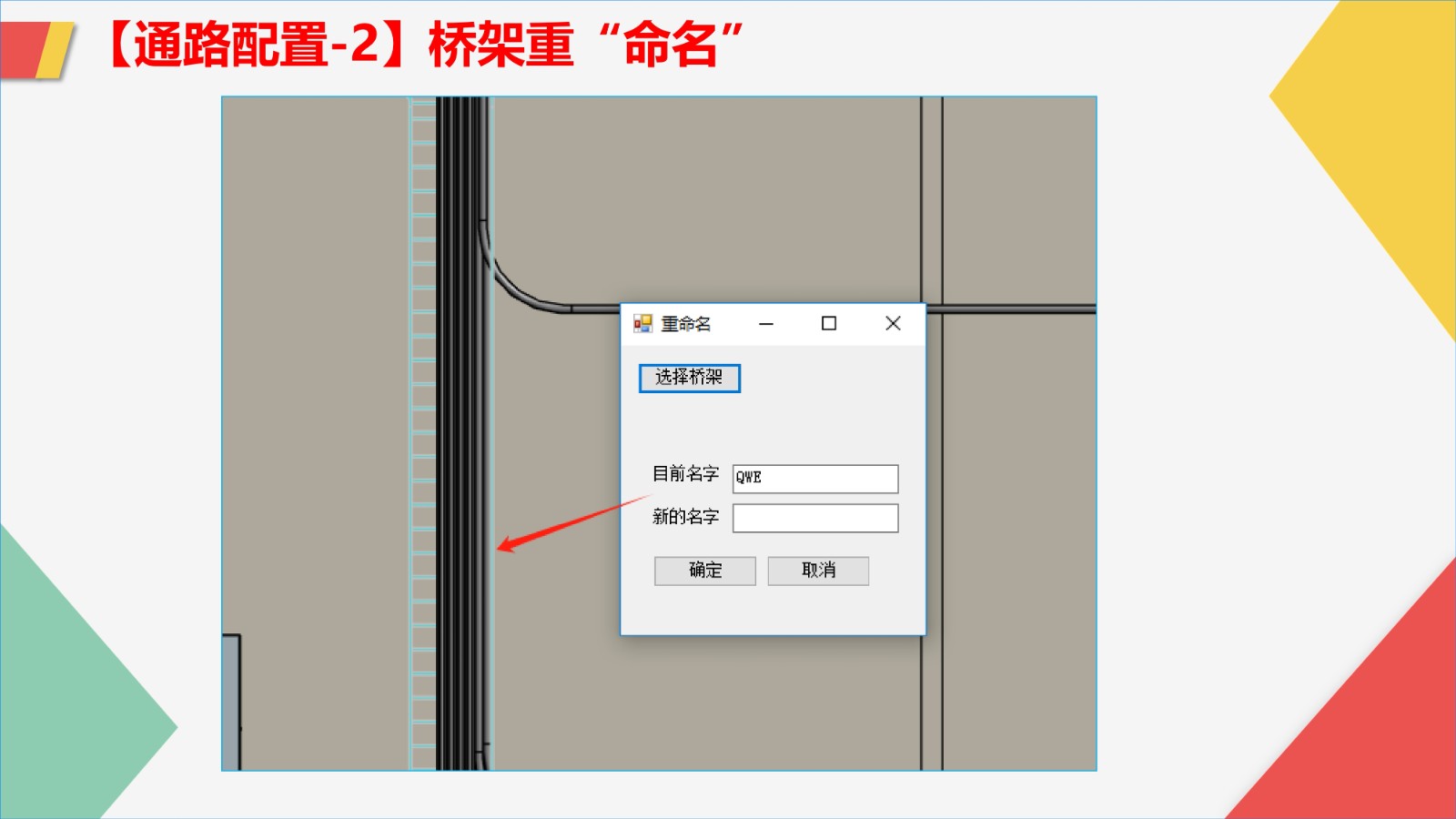The width and height of the screenshot is (1456, 819).
Task: Click the red-yellow slash logo beside title
Action: tap(36, 51)
